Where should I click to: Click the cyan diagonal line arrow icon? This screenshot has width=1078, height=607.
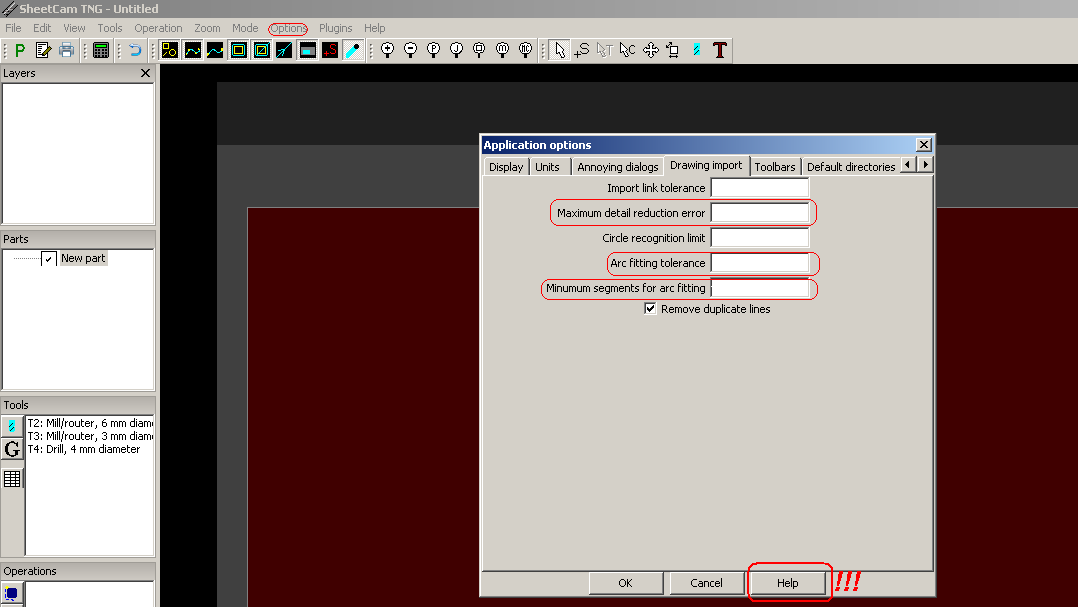(284, 50)
